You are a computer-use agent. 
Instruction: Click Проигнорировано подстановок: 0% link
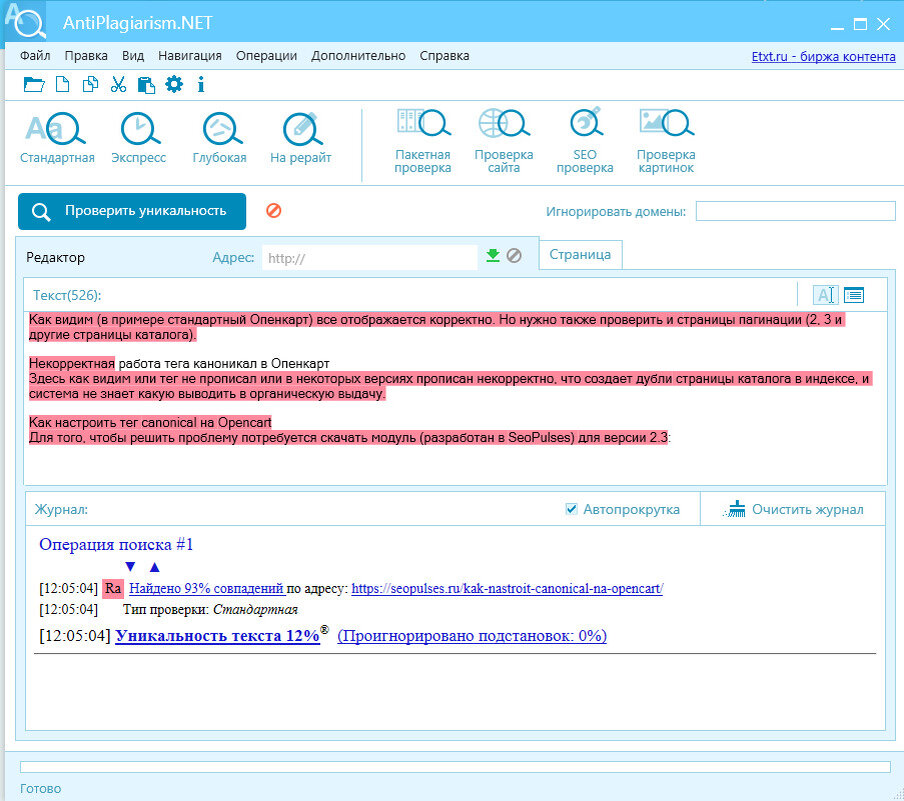(x=472, y=635)
